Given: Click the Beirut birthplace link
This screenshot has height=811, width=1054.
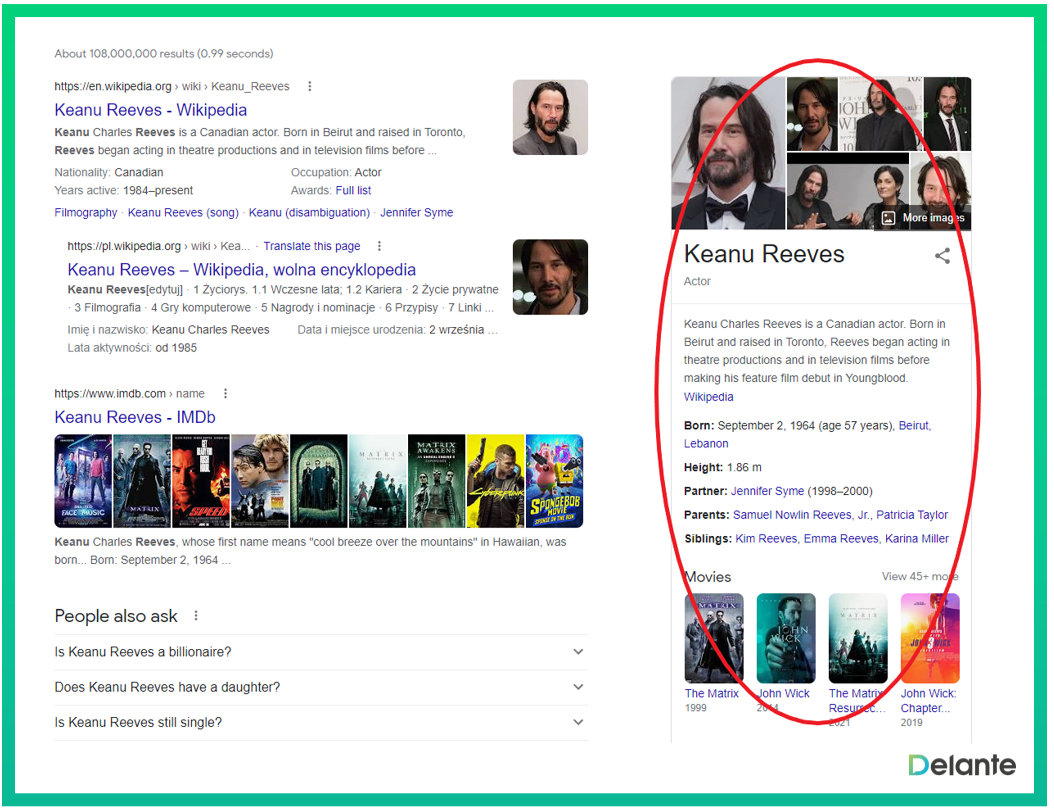Looking at the screenshot, I should pos(914,426).
